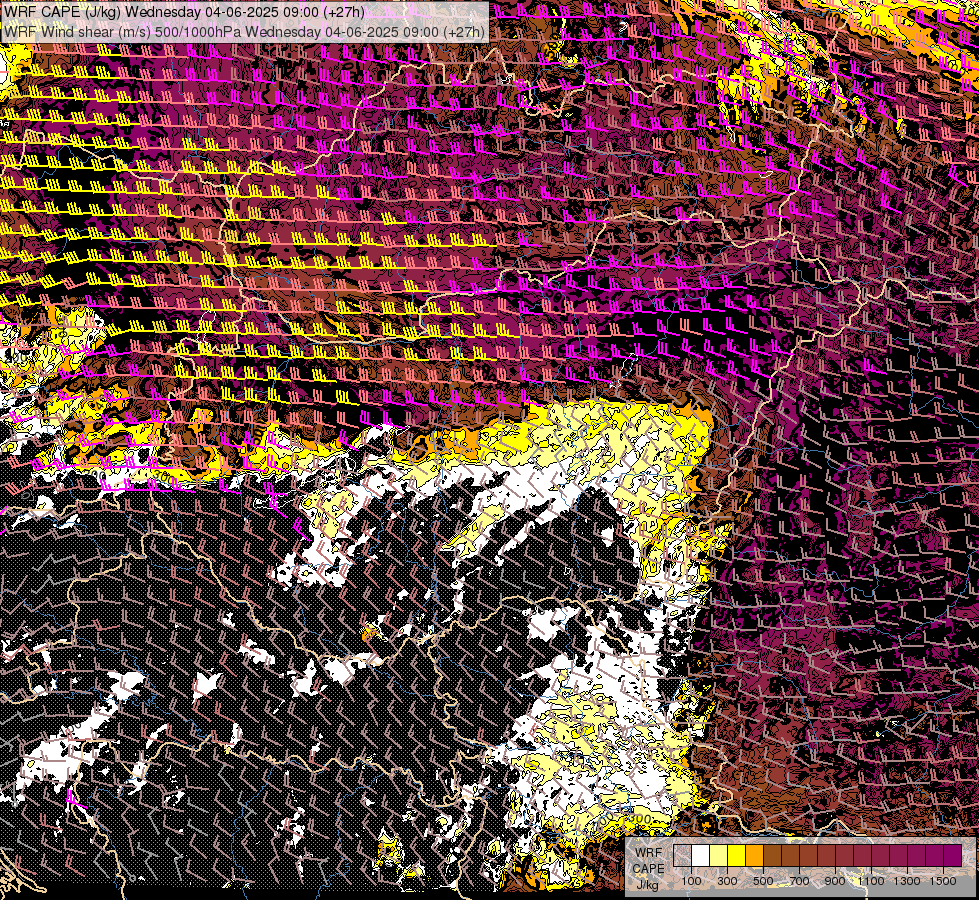Select the pale yellow legend swatch
This screenshot has width=979, height=900.
tap(719, 855)
